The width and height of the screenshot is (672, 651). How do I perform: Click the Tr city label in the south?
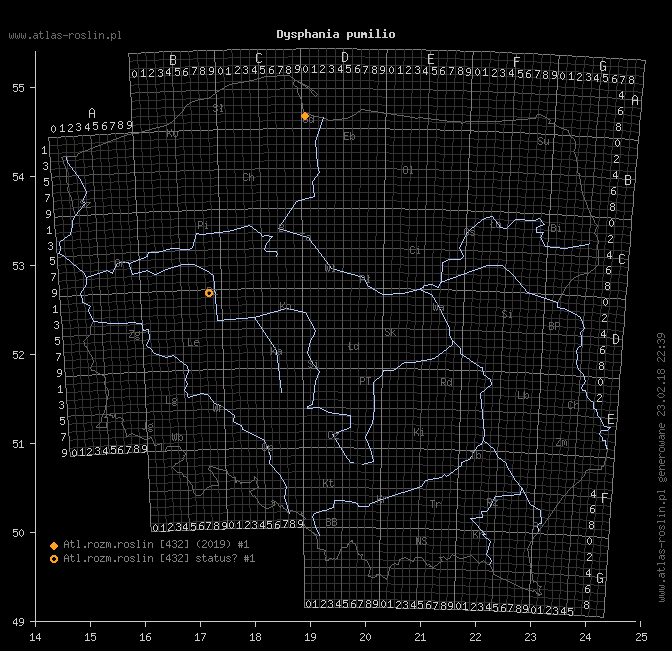coord(435,504)
